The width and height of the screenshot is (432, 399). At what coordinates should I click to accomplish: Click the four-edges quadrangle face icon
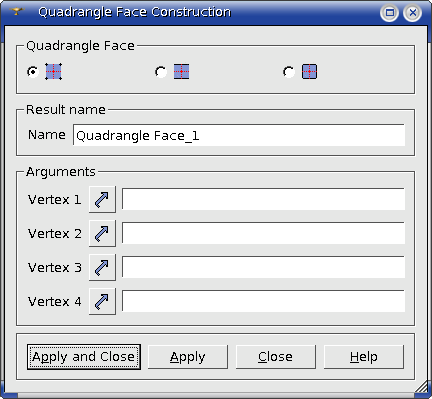click(x=309, y=72)
